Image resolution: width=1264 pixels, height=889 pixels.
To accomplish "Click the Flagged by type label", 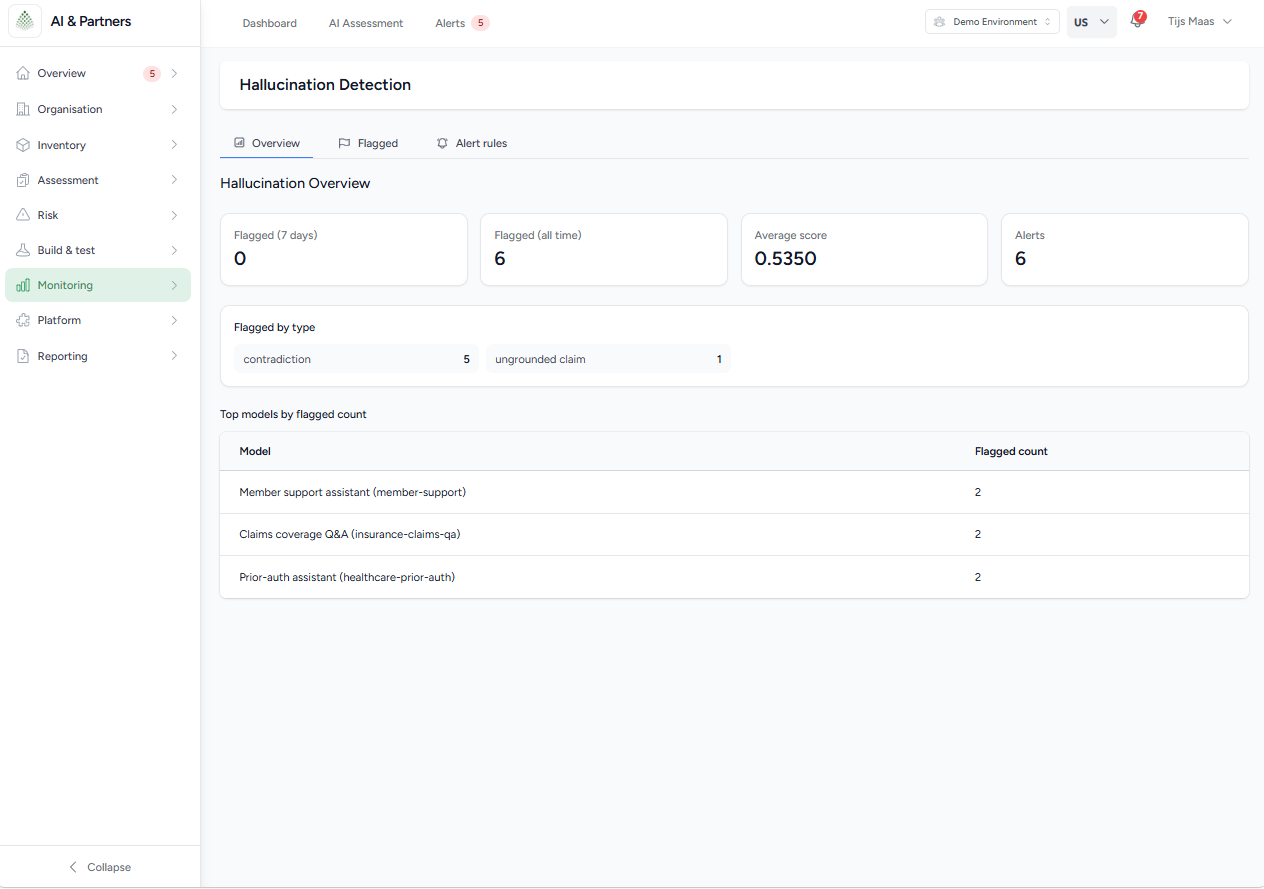I will click(274, 327).
